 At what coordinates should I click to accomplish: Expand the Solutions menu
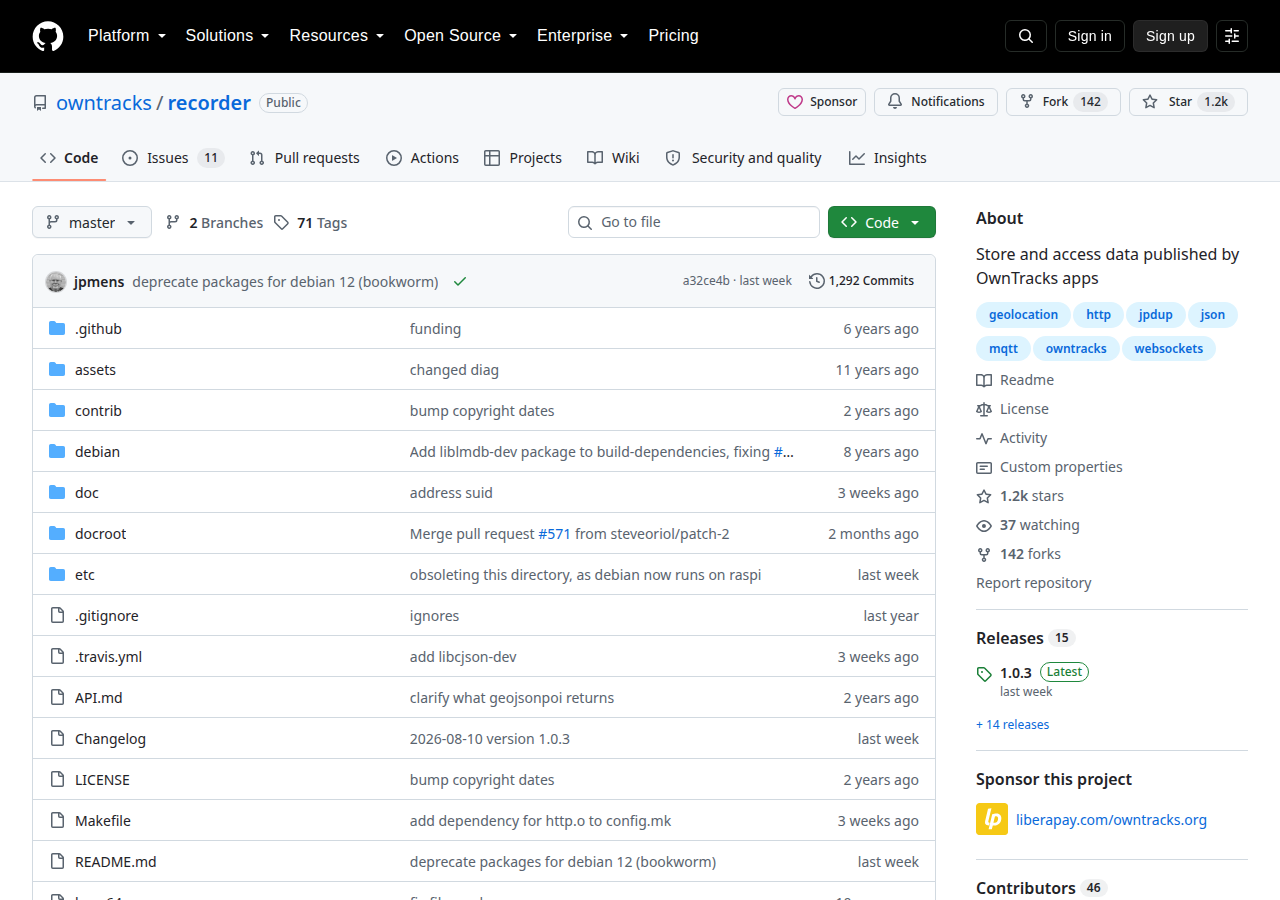pyautogui.click(x=227, y=36)
